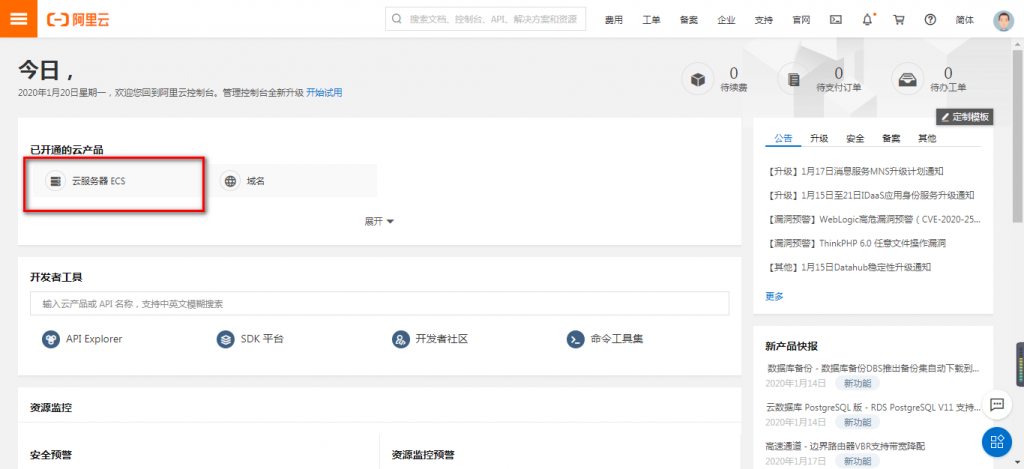Switch to the 升级 tab
1024x469 pixels.
(x=819, y=138)
